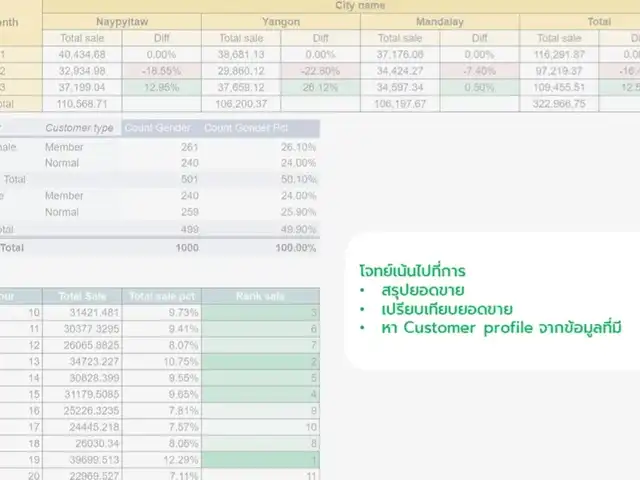The image size is (640, 480).
Task: Select the green 12.95% diff cell
Action: coord(160,87)
